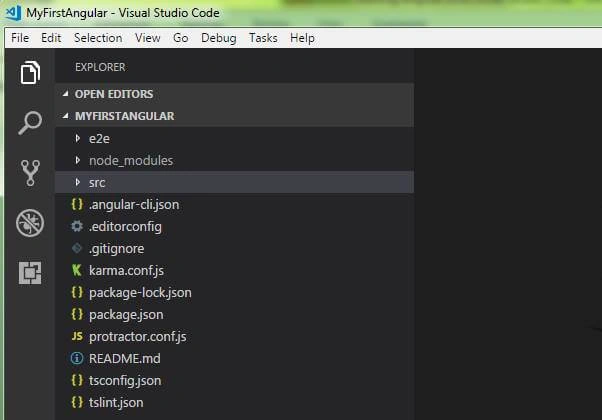The height and width of the screenshot is (420, 602).
Task: Expand the e2e folder arrow
Action: (78, 138)
